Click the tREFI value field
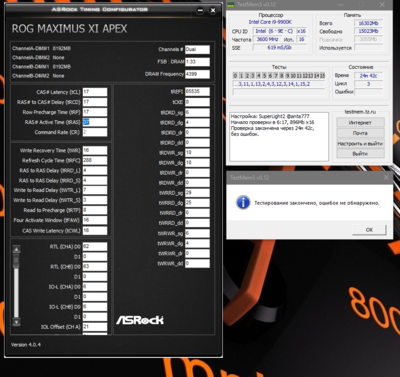Viewport: 400px width, 377px height. [197, 91]
